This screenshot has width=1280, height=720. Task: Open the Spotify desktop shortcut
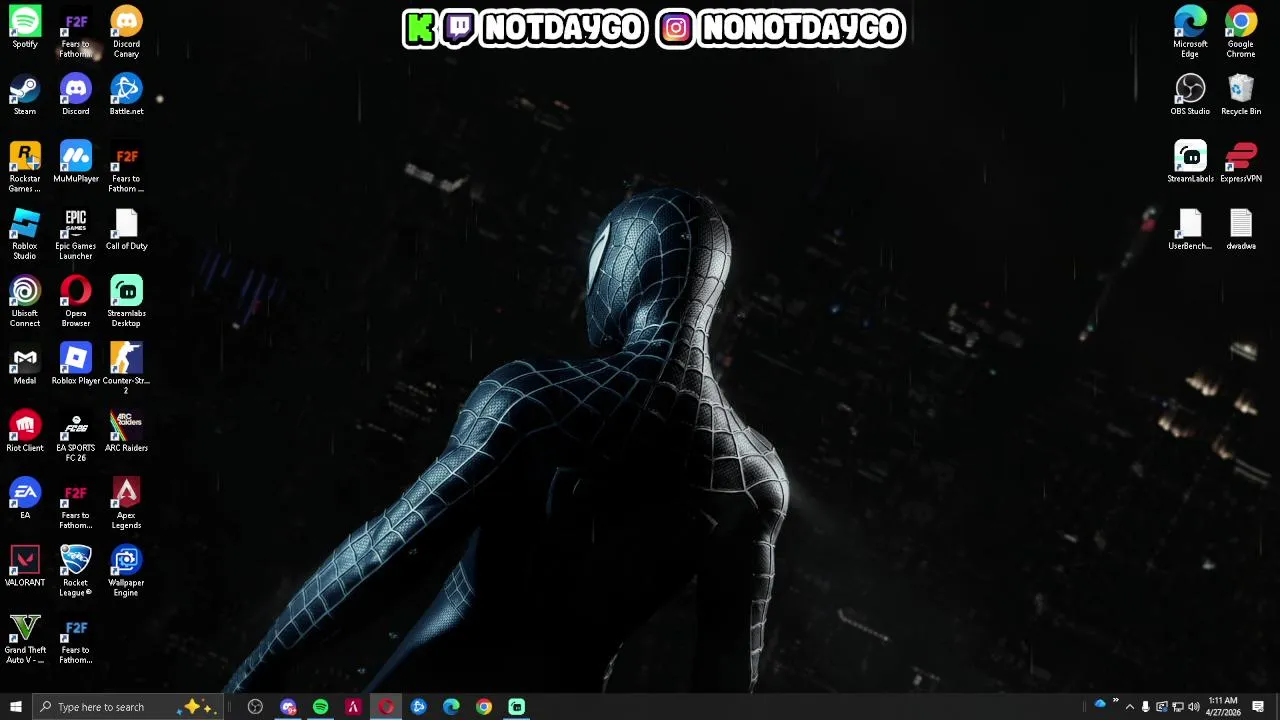pyautogui.click(x=25, y=27)
